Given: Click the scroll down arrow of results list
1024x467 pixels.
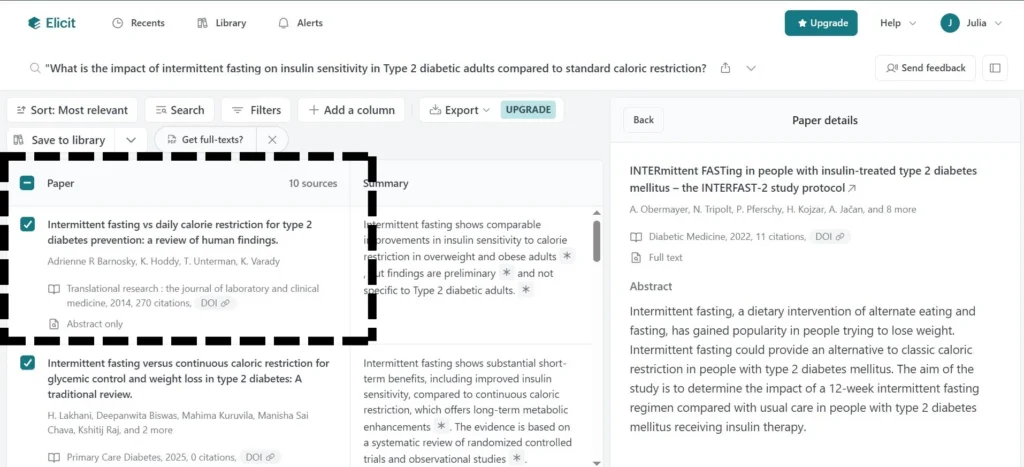Looking at the screenshot, I should [596, 462].
